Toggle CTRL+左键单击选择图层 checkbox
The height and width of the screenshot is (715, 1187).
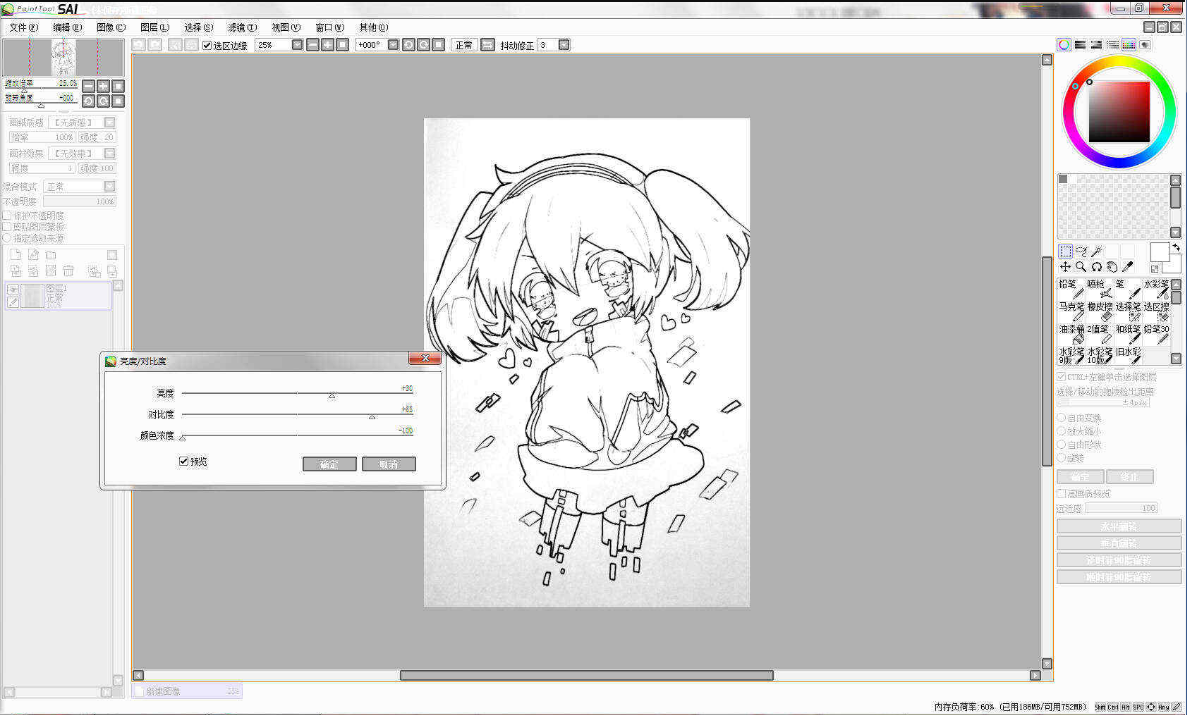(x=1061, y=376)
